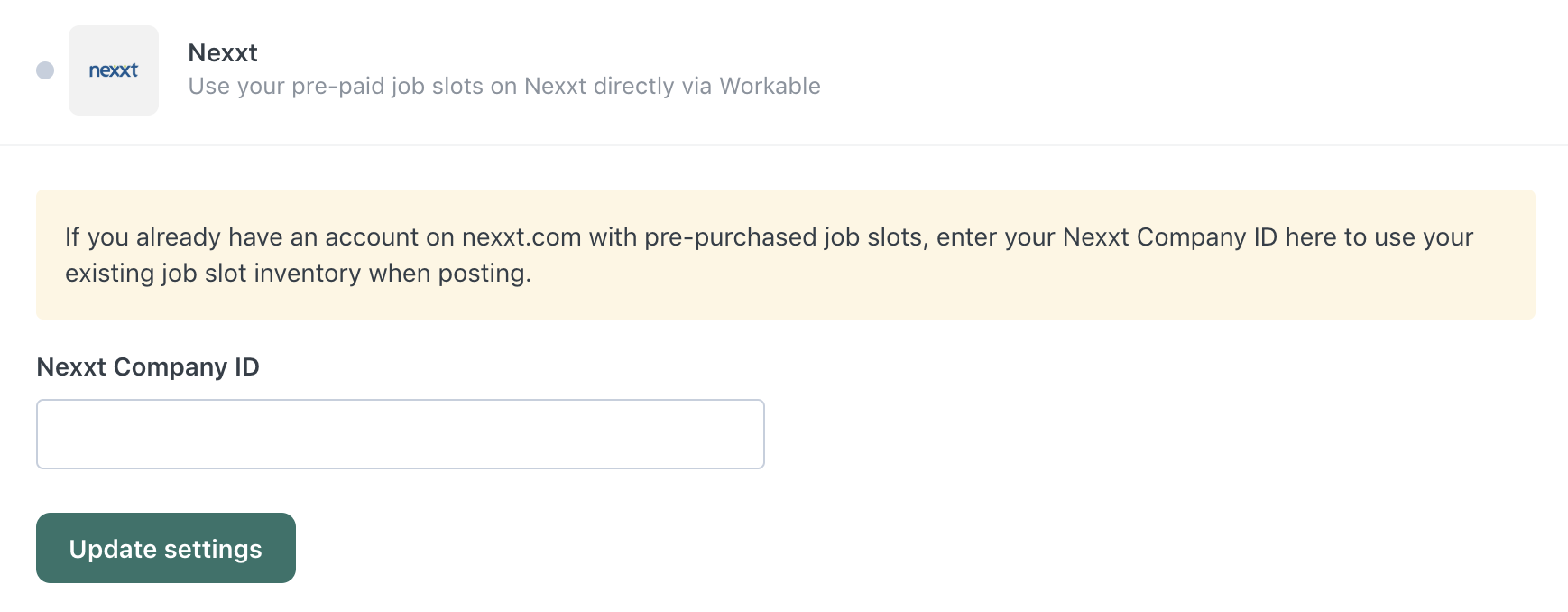Click the divider line below Nexxt header

pyautogui.click(x=783, y=145)
